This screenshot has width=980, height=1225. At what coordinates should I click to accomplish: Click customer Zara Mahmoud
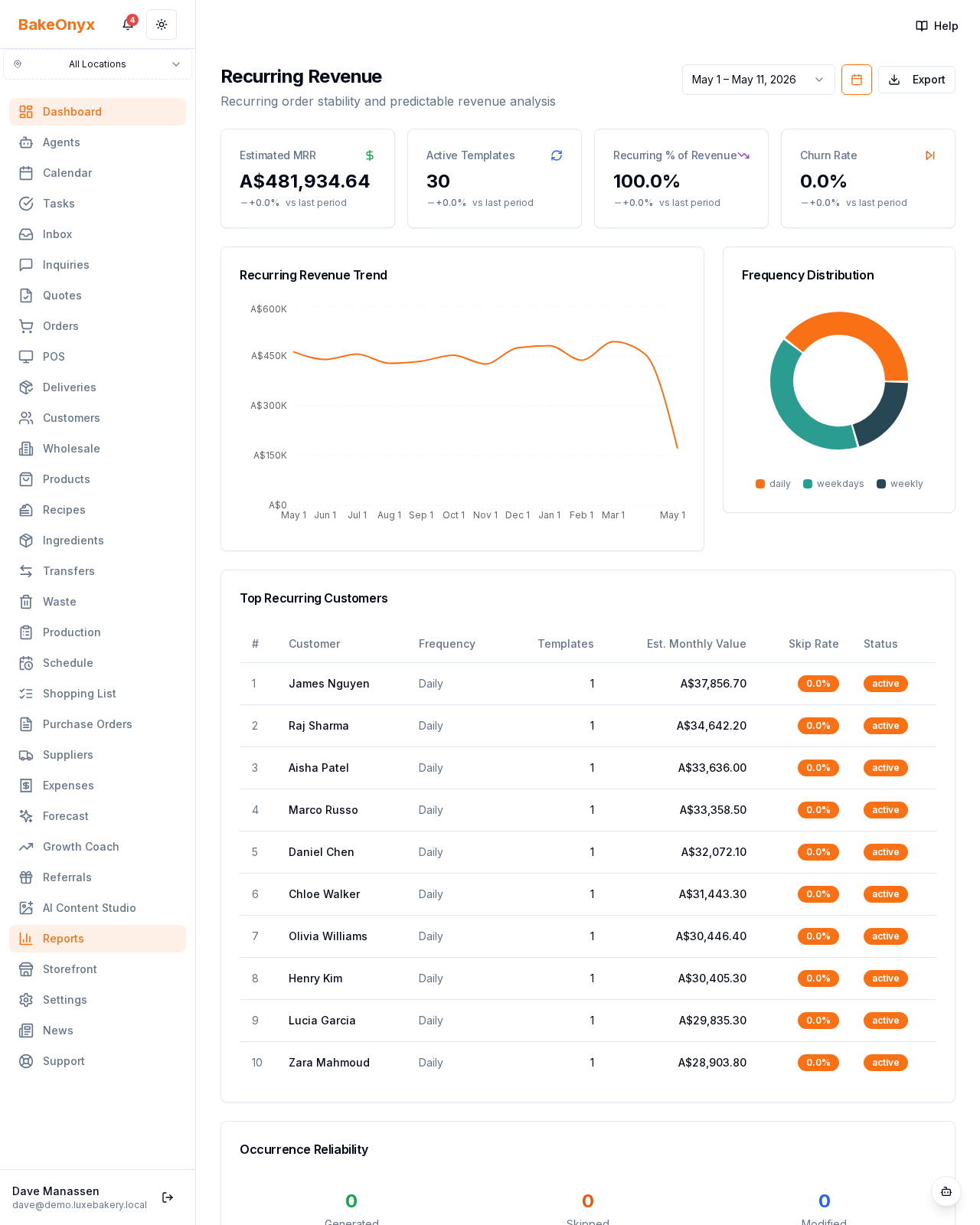(x=329, y=1063)
